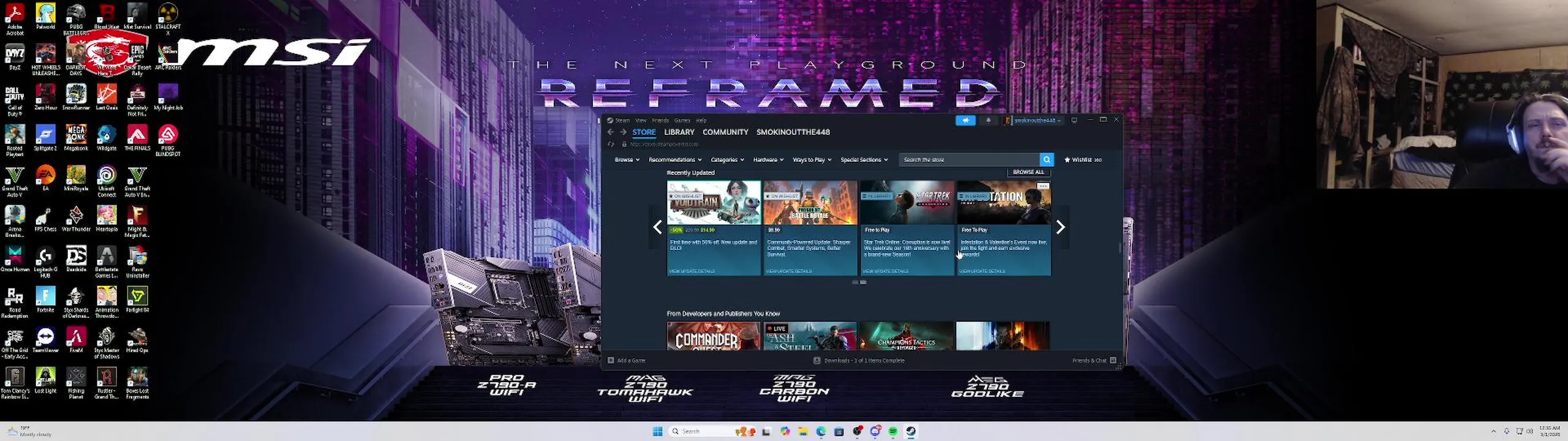Go forward with Steam's right arrow

point(623,132)
